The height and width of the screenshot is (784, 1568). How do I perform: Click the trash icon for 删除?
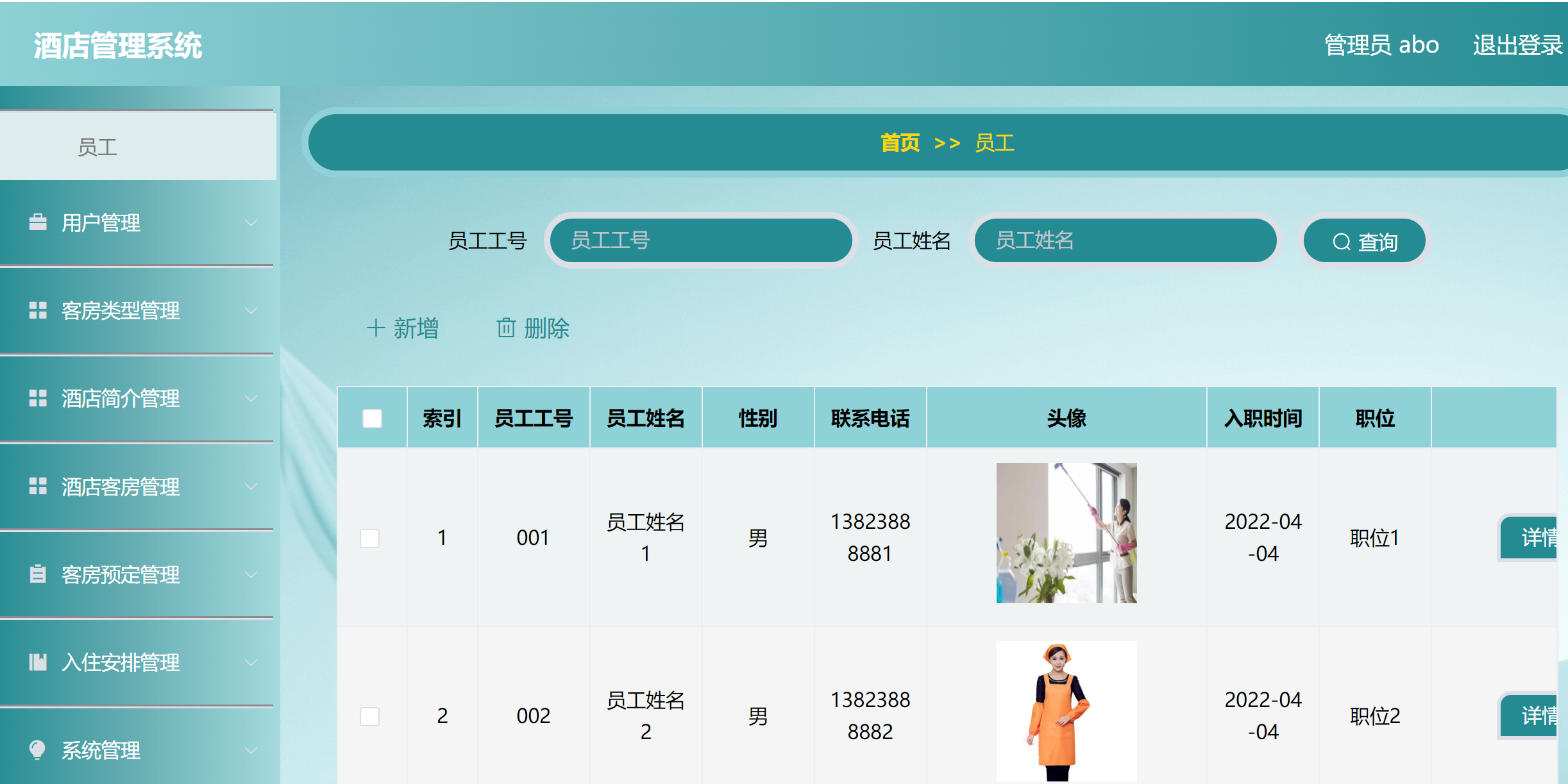point(505,328)
